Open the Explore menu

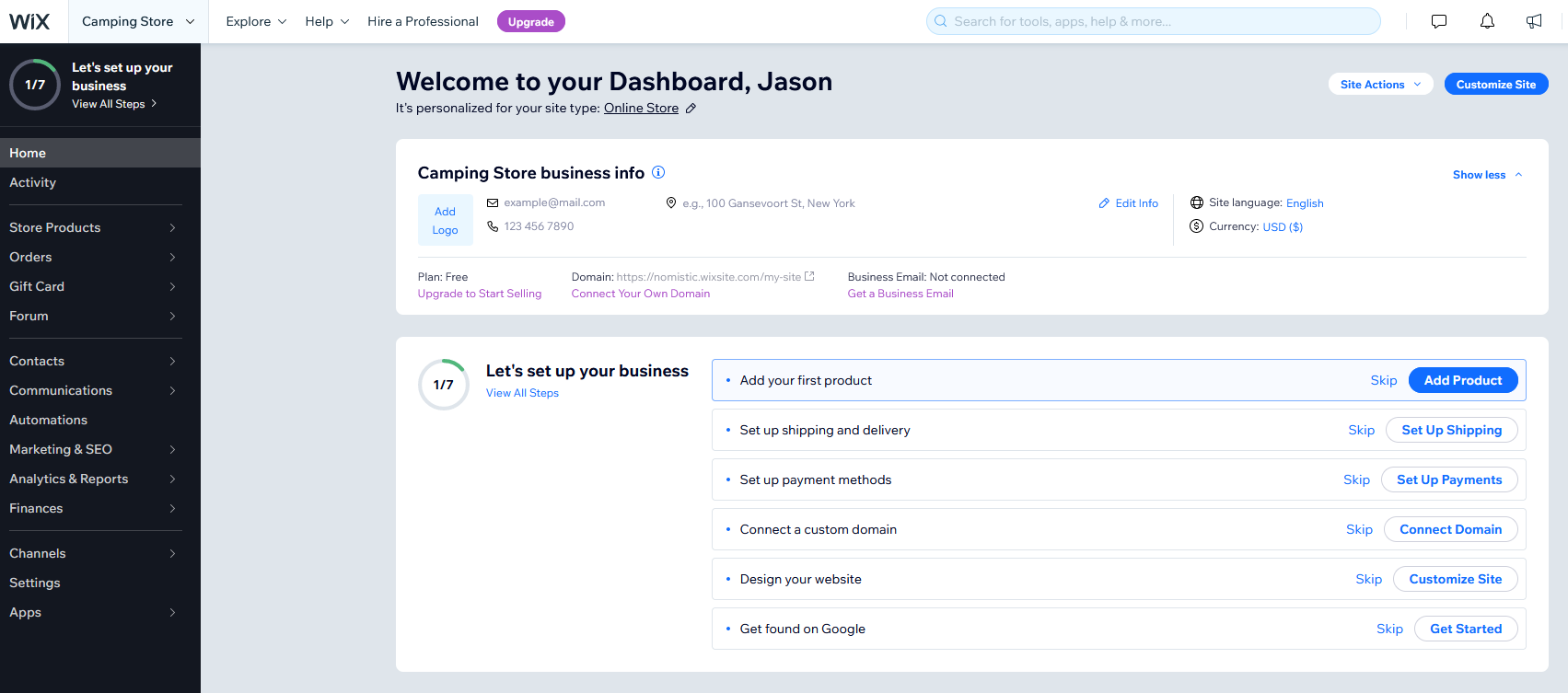point(256,21)
